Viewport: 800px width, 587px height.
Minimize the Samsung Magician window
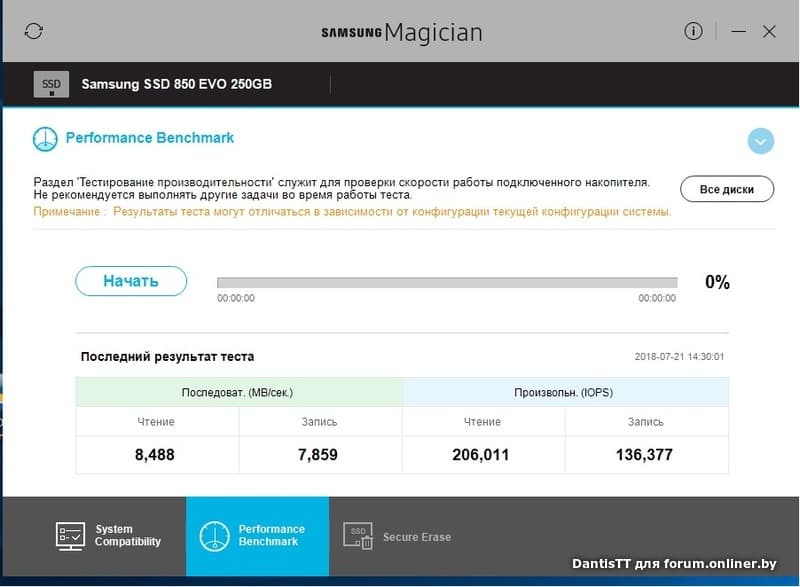[x=738, y=31]
